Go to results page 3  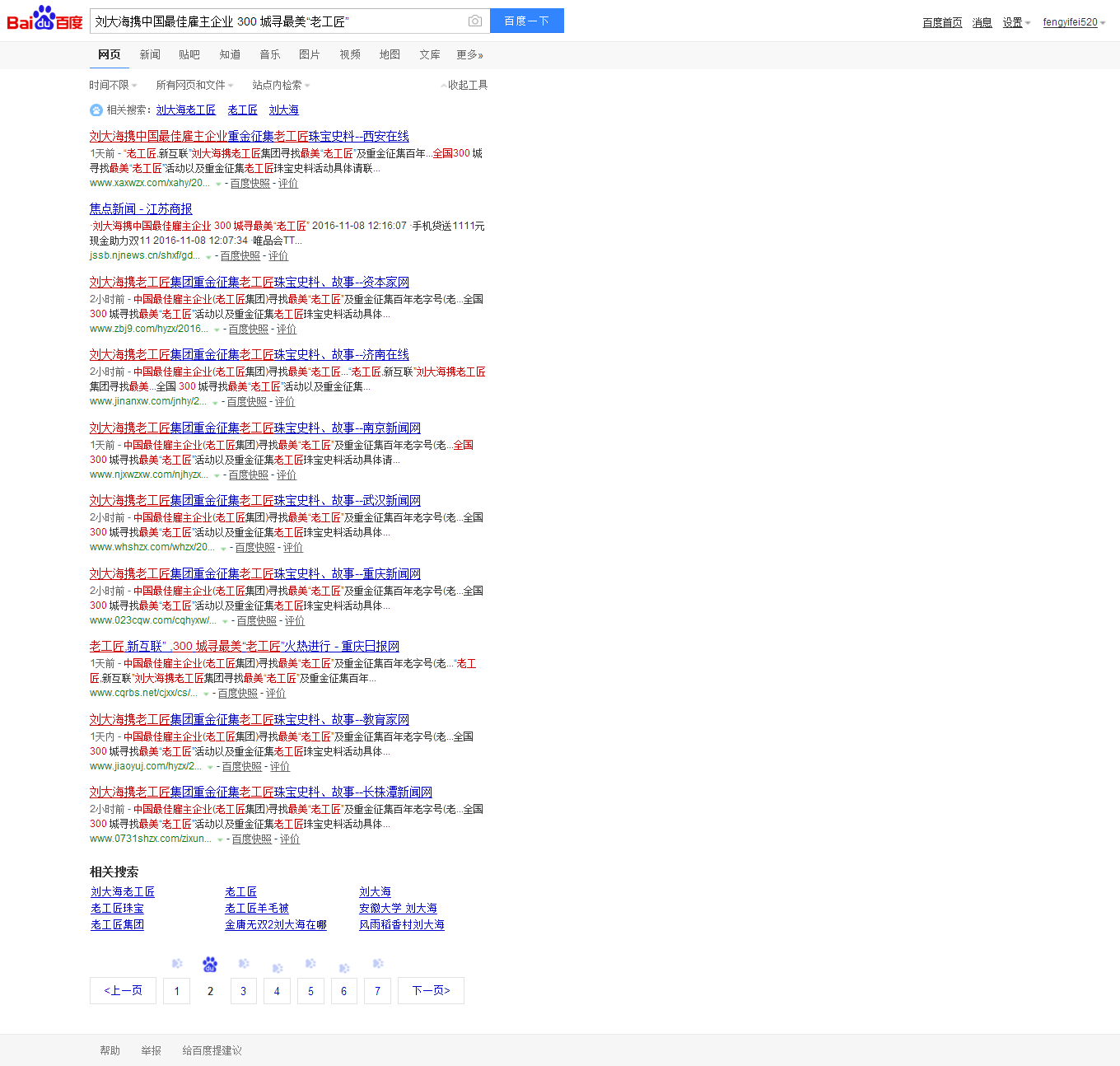click(x=244, y=991)
